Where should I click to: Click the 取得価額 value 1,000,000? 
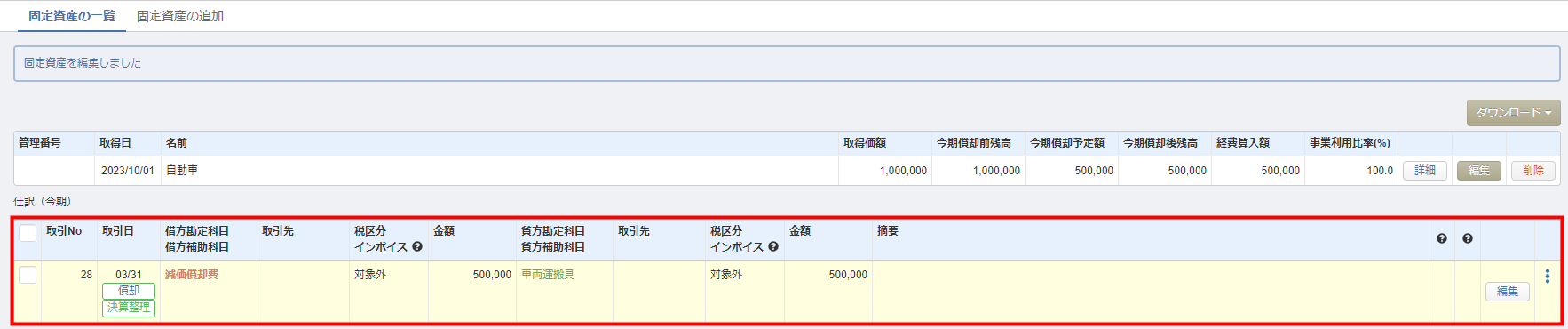(x=903, y=171)
